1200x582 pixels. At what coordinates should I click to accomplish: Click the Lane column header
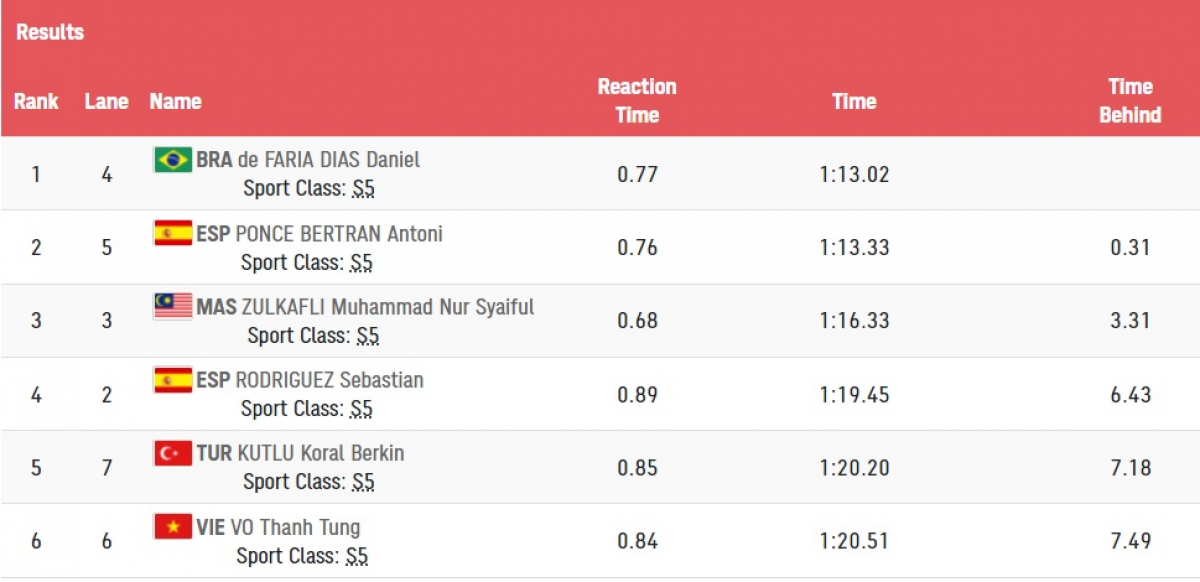pyautogui.click(x=106, y=102)
